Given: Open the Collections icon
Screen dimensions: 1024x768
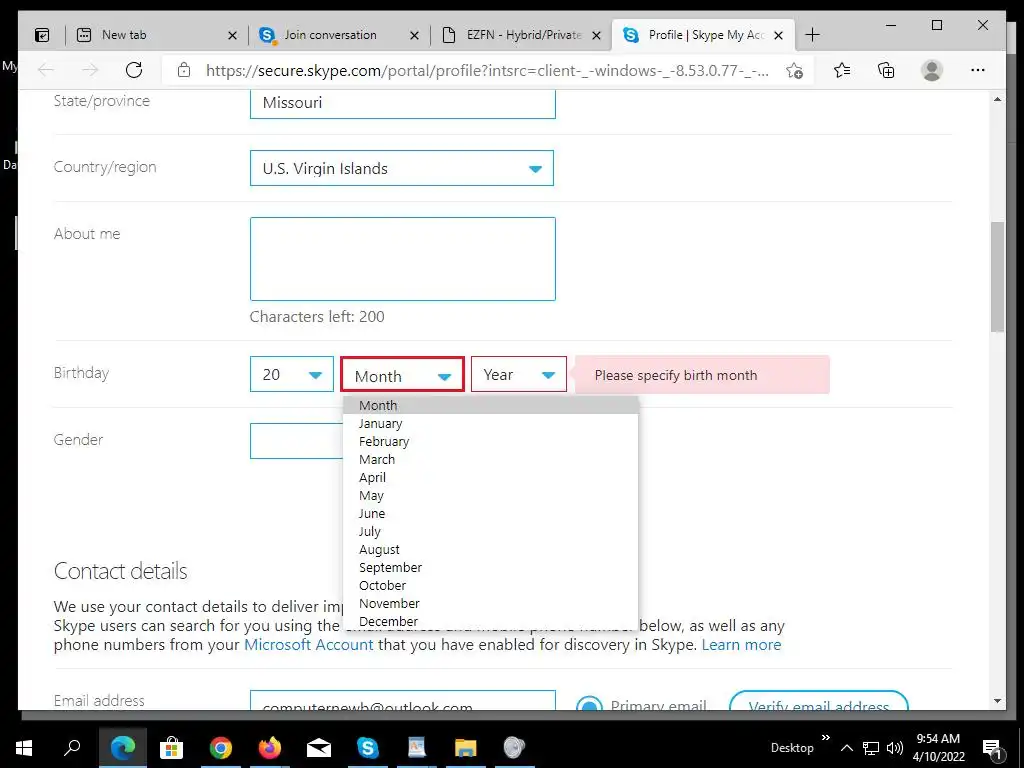Looking at the screenshot, I should click(886, 70).
